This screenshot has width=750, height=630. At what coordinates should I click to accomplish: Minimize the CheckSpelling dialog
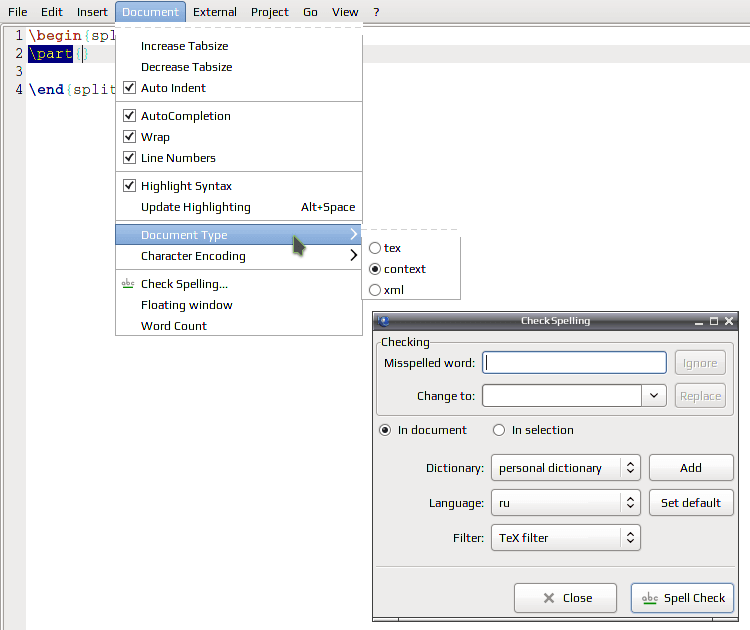[699, 321]
